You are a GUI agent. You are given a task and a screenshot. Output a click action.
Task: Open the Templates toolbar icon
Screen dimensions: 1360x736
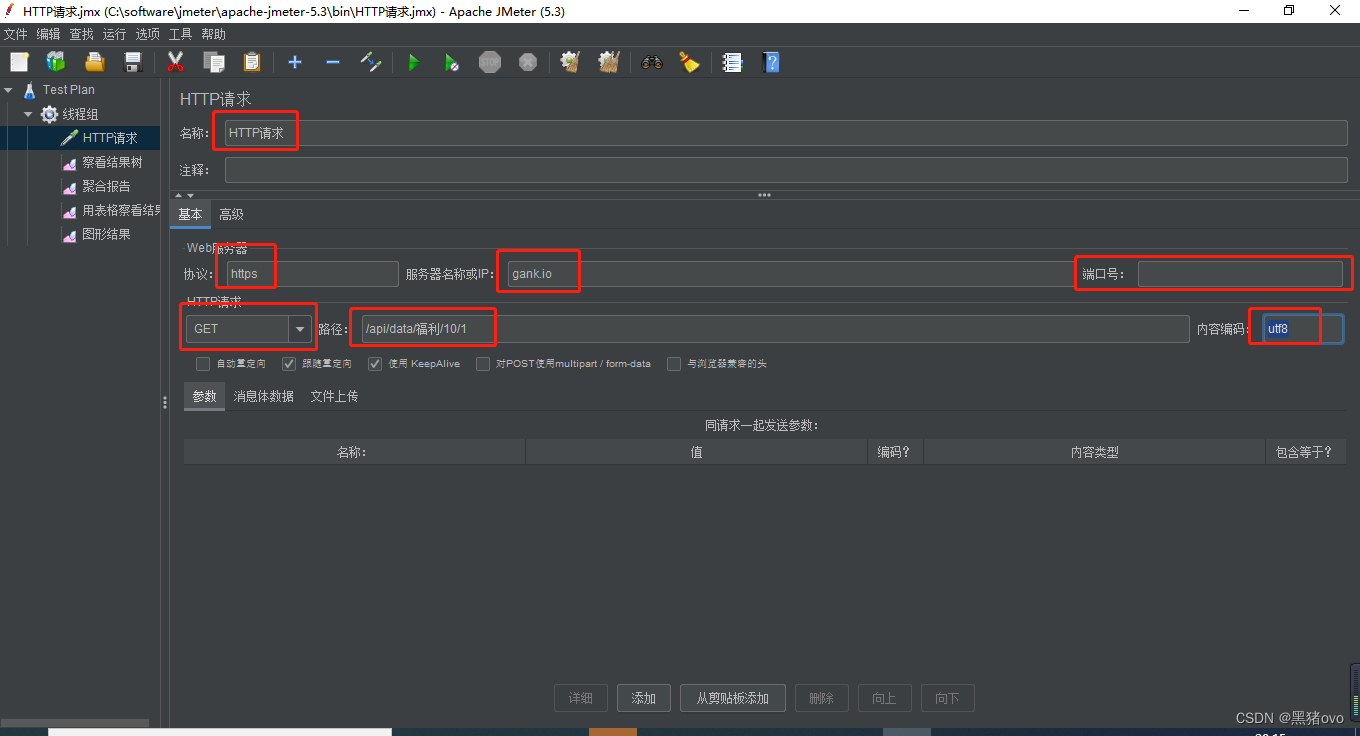[x=56, y=62]
